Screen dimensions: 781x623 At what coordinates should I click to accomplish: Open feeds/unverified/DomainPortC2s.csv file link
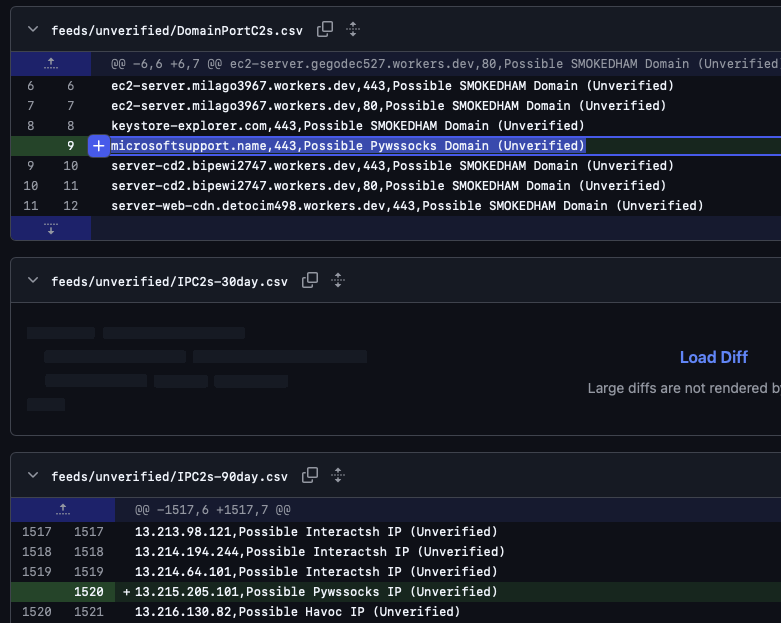tap(177, 30)
